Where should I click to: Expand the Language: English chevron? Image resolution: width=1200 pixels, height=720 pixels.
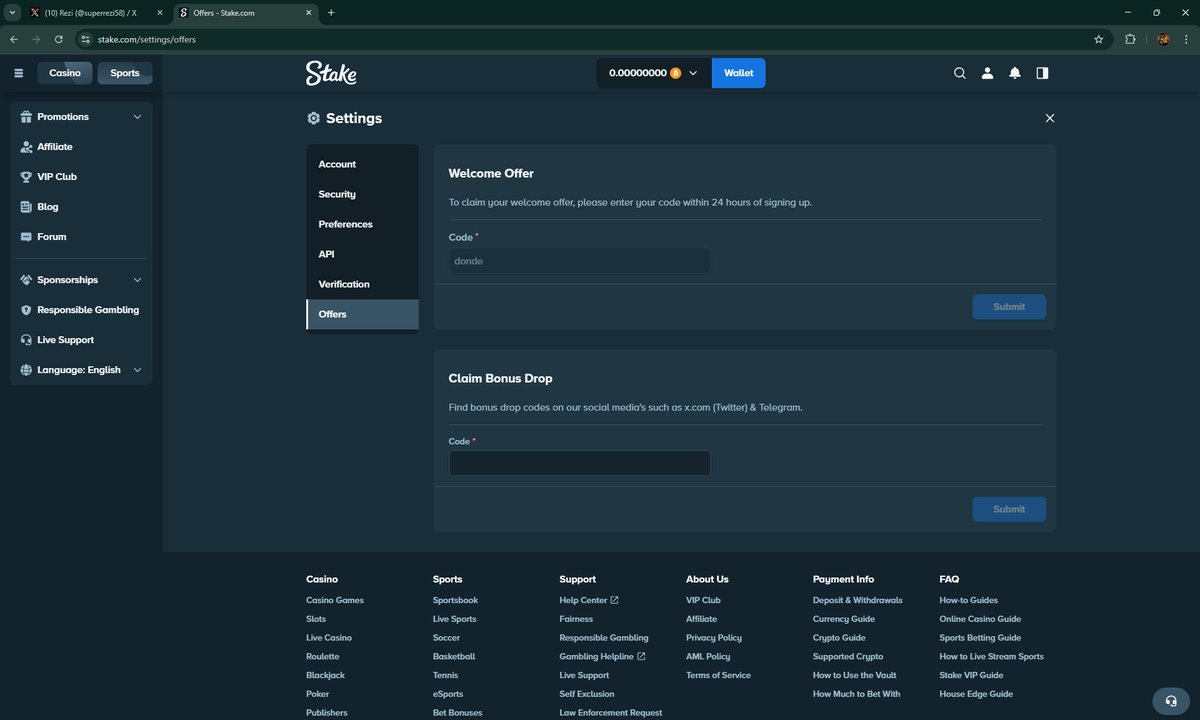pos(137,370)
